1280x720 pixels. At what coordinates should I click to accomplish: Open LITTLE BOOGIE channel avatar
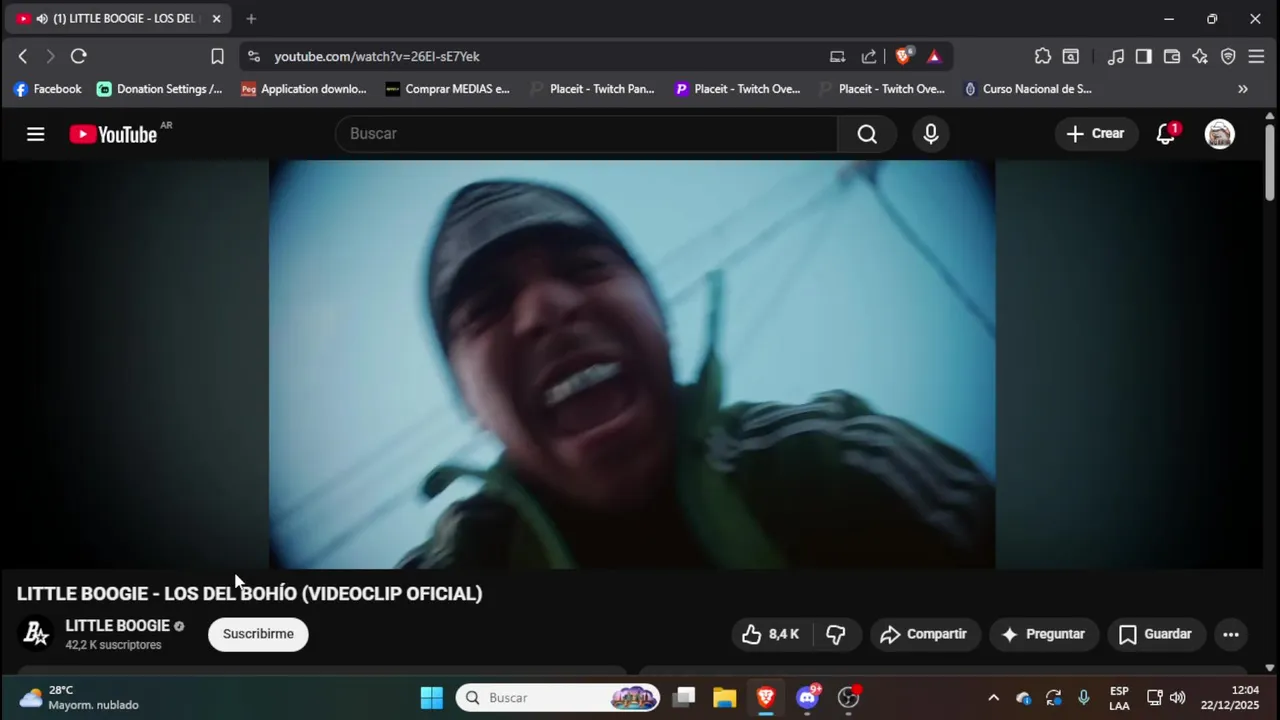point(36,634)
